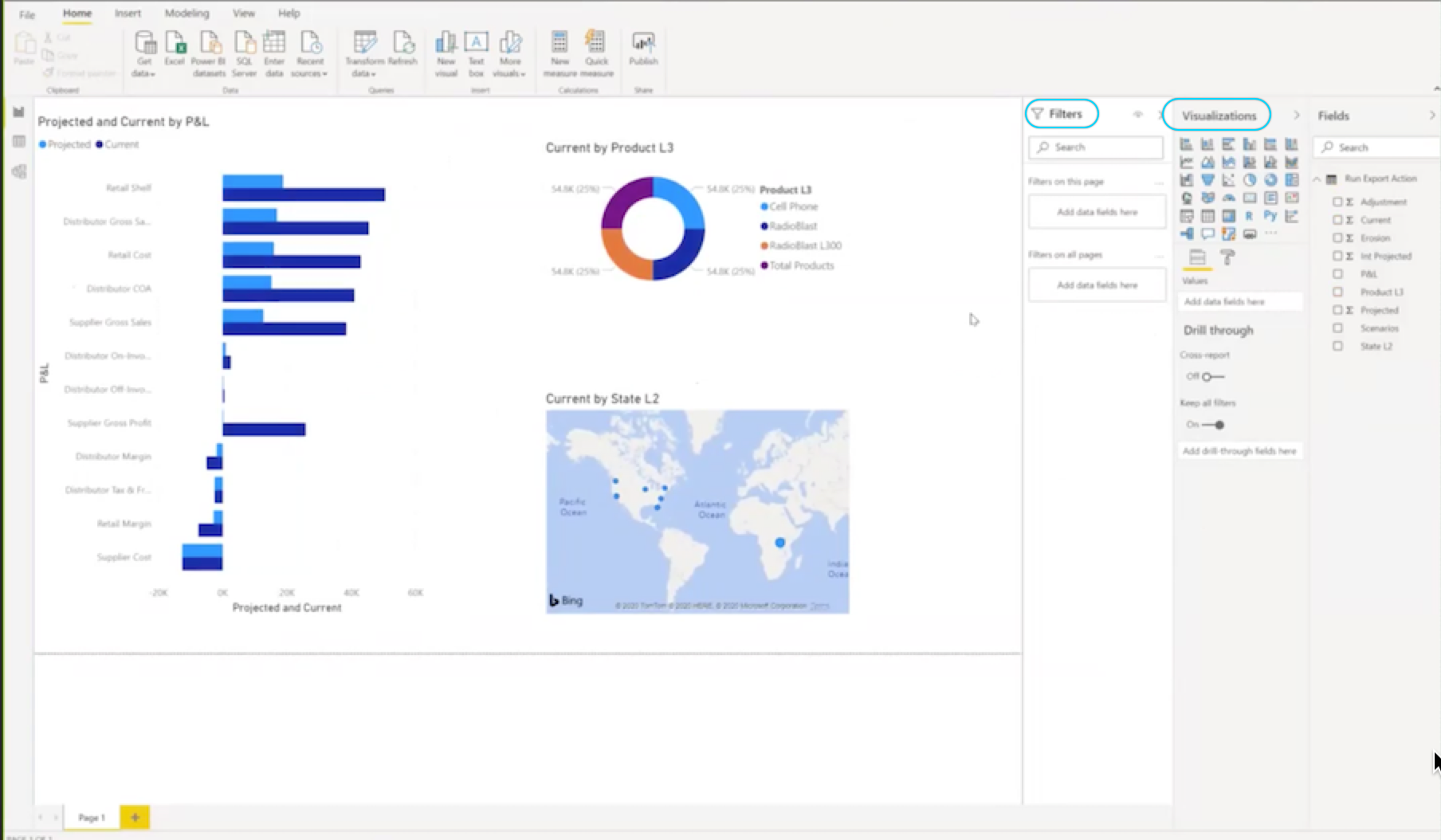The height and width of the screenshot is (840, 1441).
Task: Click the Publish button
Action: tap(642, 50)
